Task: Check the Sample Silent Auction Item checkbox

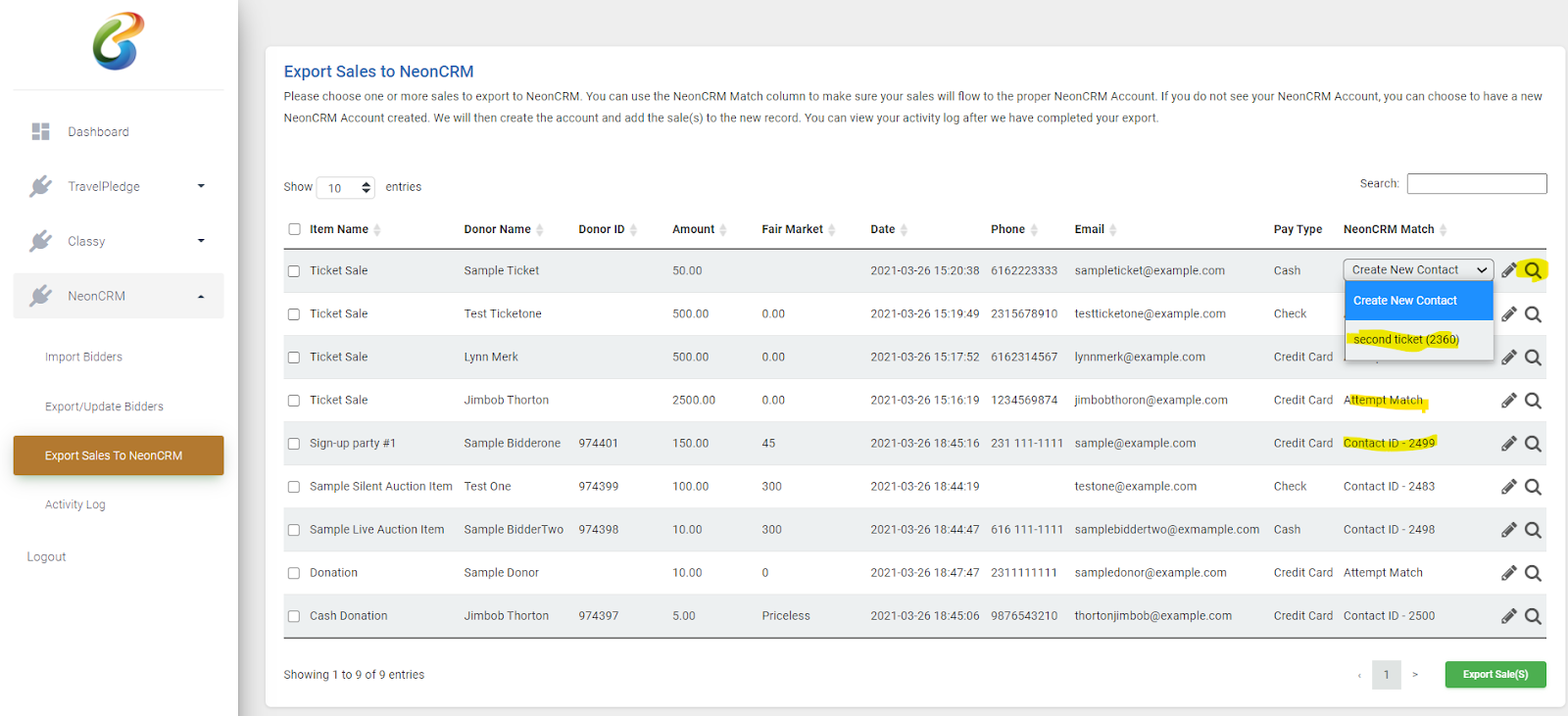Action: coord(294,487)
